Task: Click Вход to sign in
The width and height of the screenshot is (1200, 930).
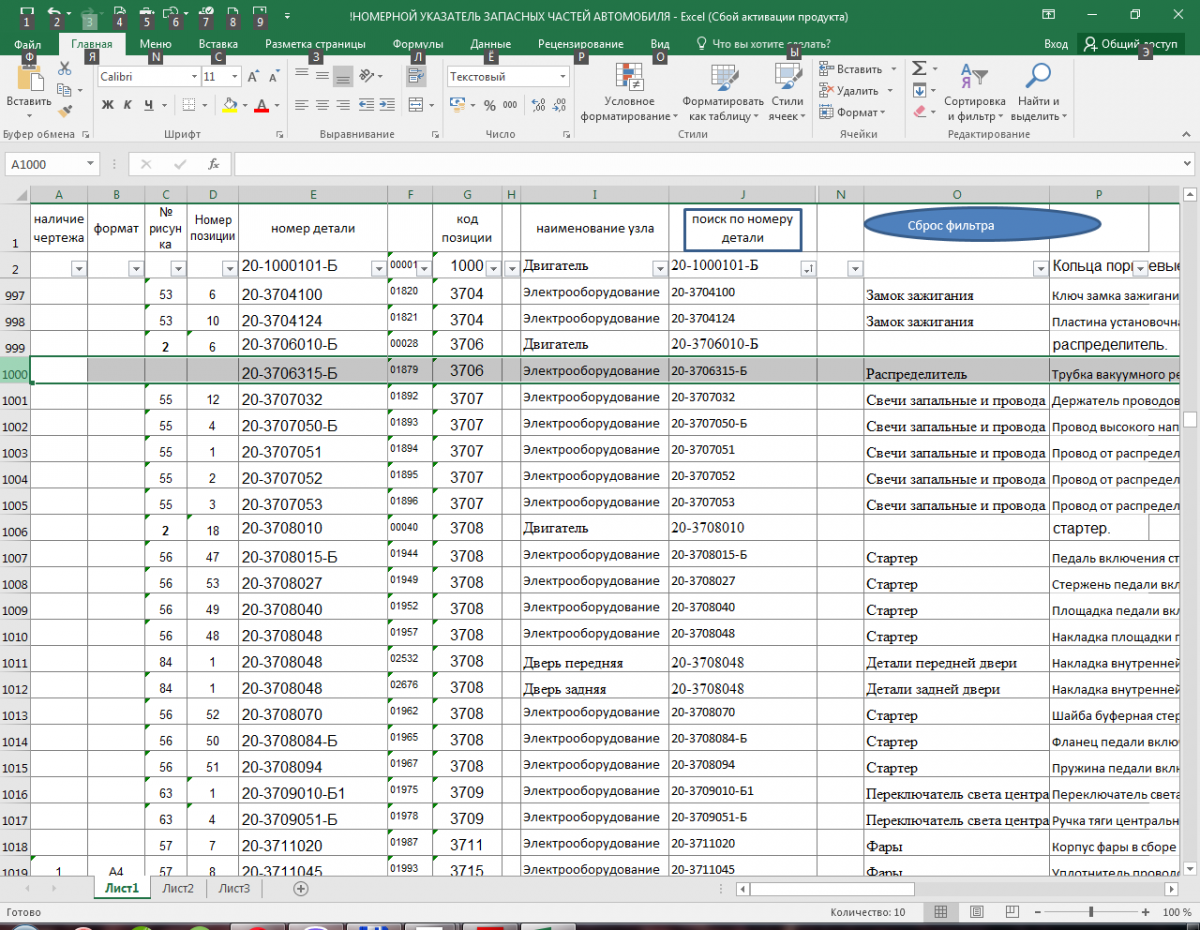Action: (1056, 44)
